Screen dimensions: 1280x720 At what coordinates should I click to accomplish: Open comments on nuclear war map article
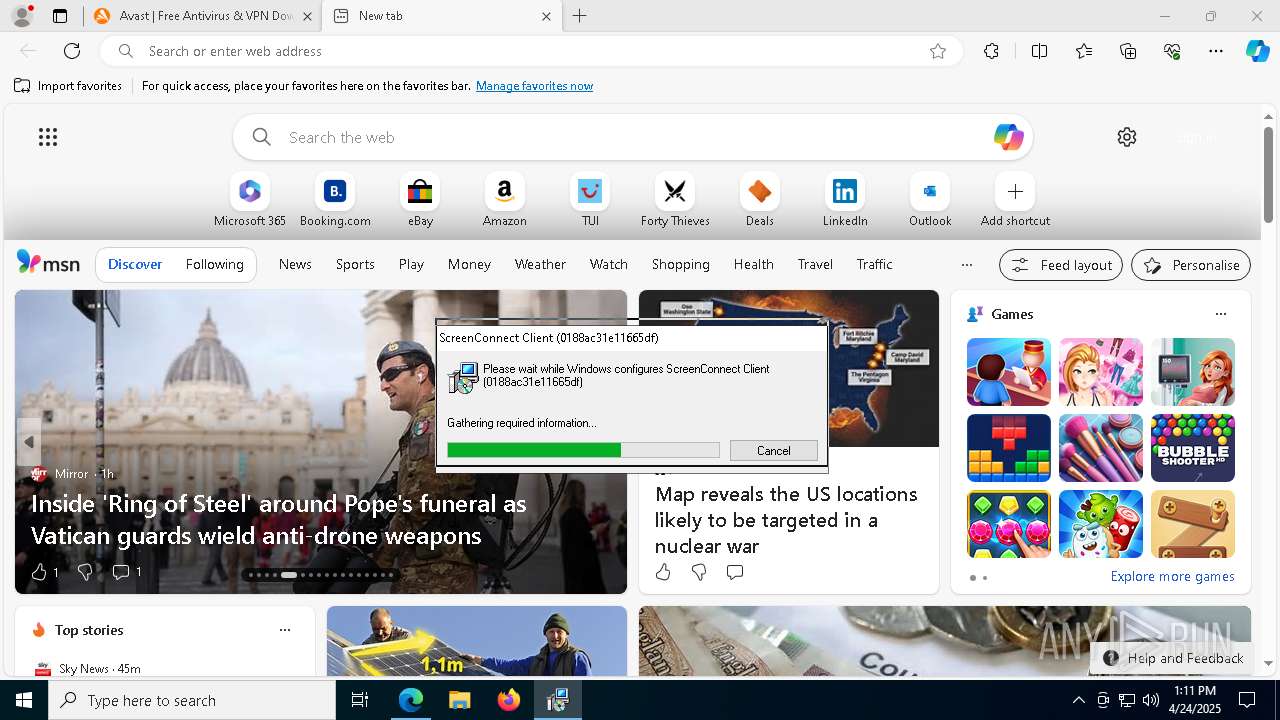click(x=735, y=572)
